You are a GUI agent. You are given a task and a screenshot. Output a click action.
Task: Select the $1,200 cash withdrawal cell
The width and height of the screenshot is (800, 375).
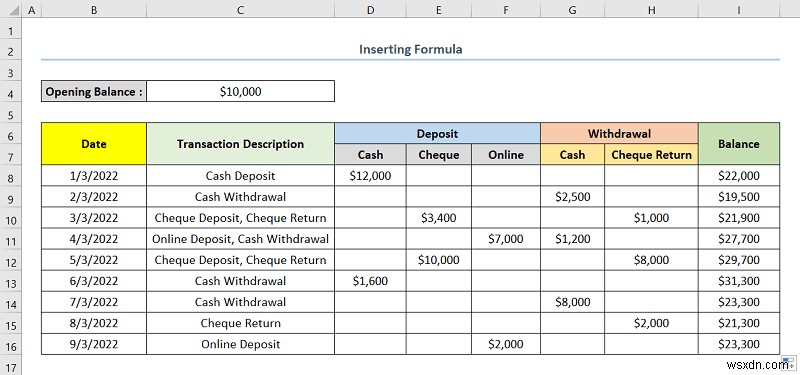tap(572, 239)
